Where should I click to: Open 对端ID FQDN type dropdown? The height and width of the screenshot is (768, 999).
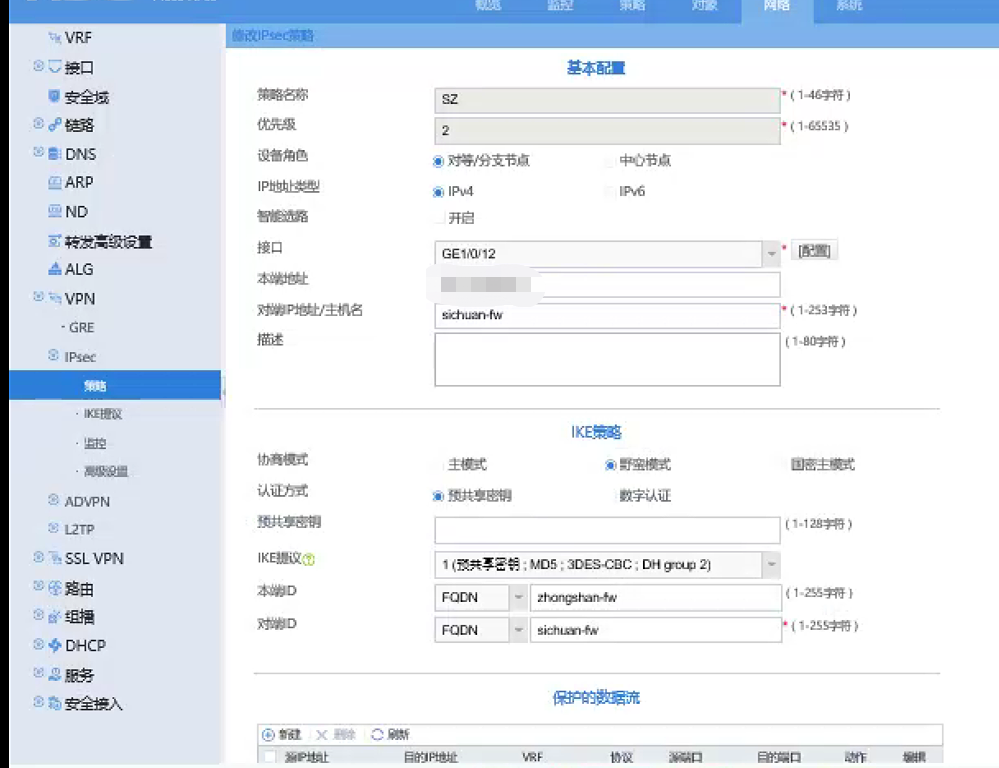(519, 630)
